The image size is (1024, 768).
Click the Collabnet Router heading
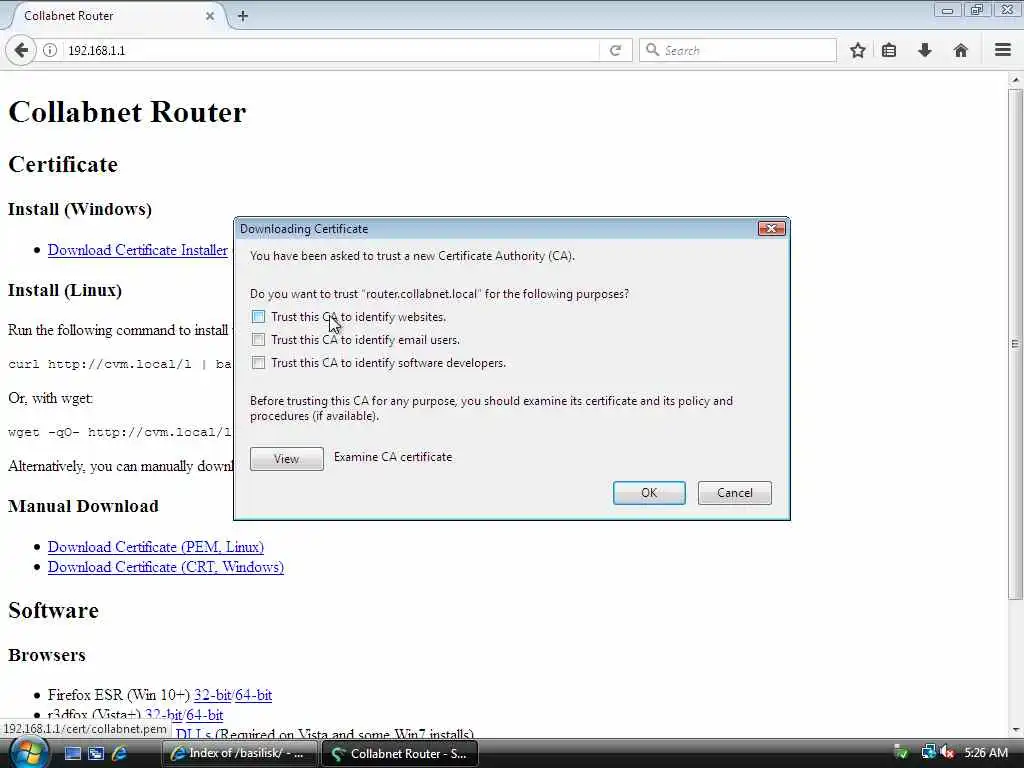coord(127,112)
